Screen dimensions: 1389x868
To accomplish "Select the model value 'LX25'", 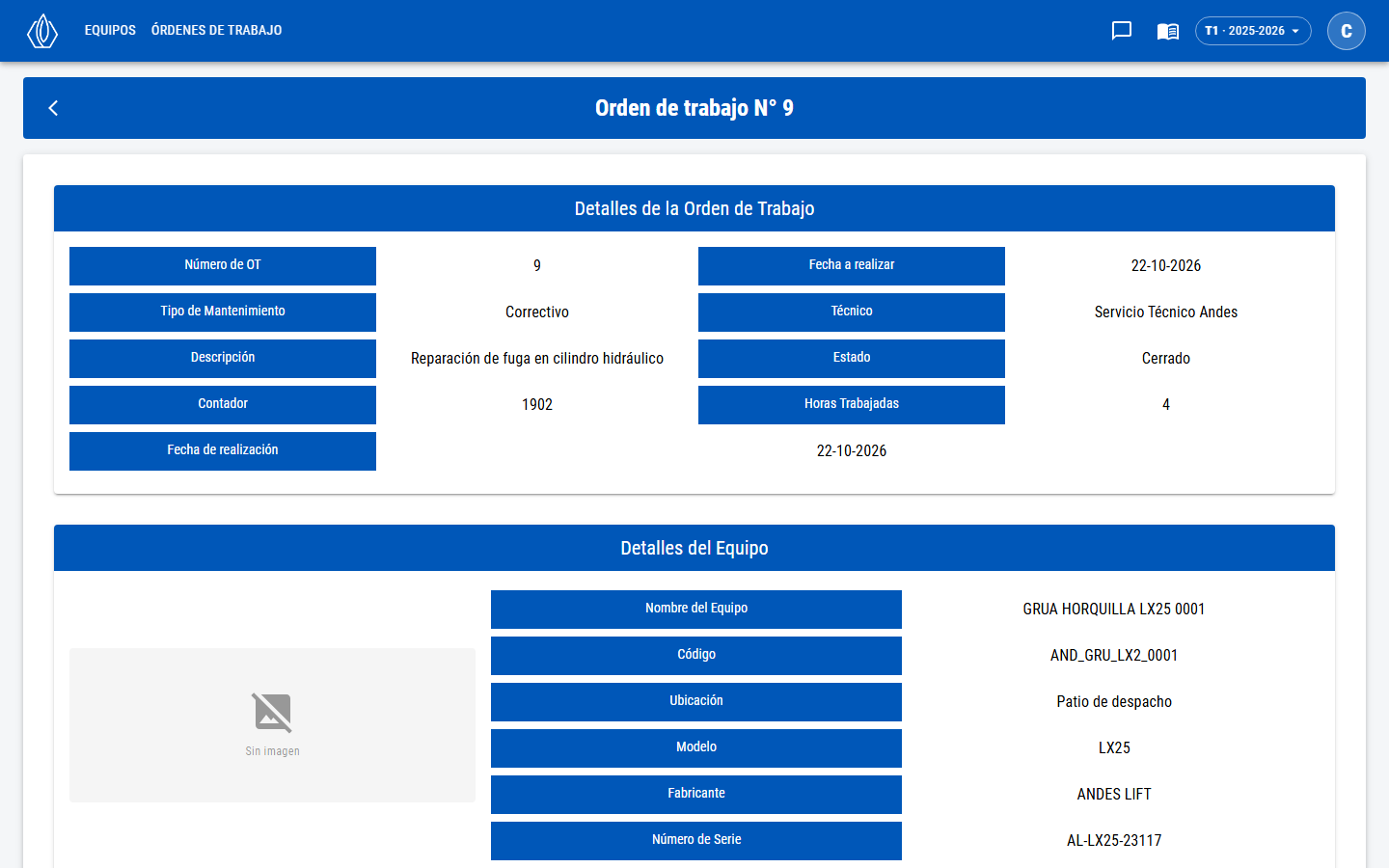I will coord(1114,748).
